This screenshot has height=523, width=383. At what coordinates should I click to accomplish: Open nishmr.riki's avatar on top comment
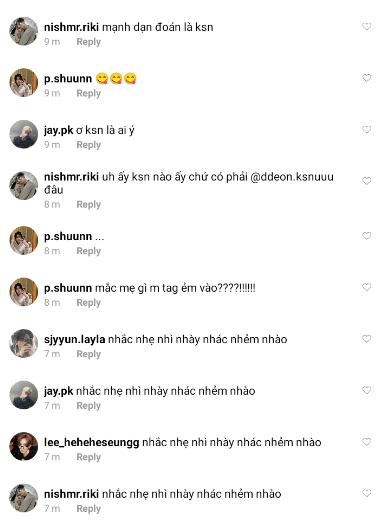[x=23, y=31]
